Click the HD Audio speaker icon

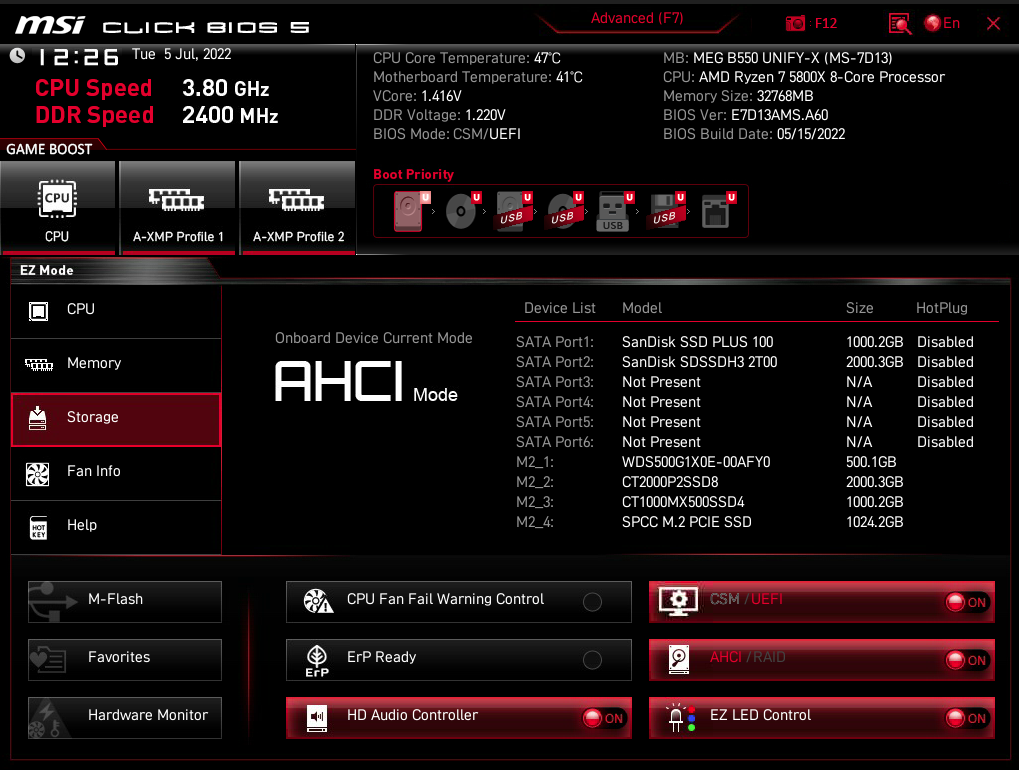[x=317, y=718]
